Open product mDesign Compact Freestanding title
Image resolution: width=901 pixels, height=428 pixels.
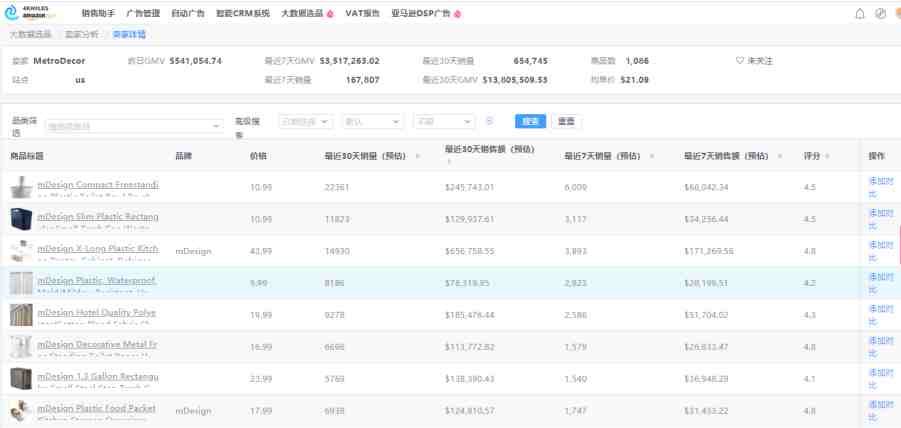(98, 185)
